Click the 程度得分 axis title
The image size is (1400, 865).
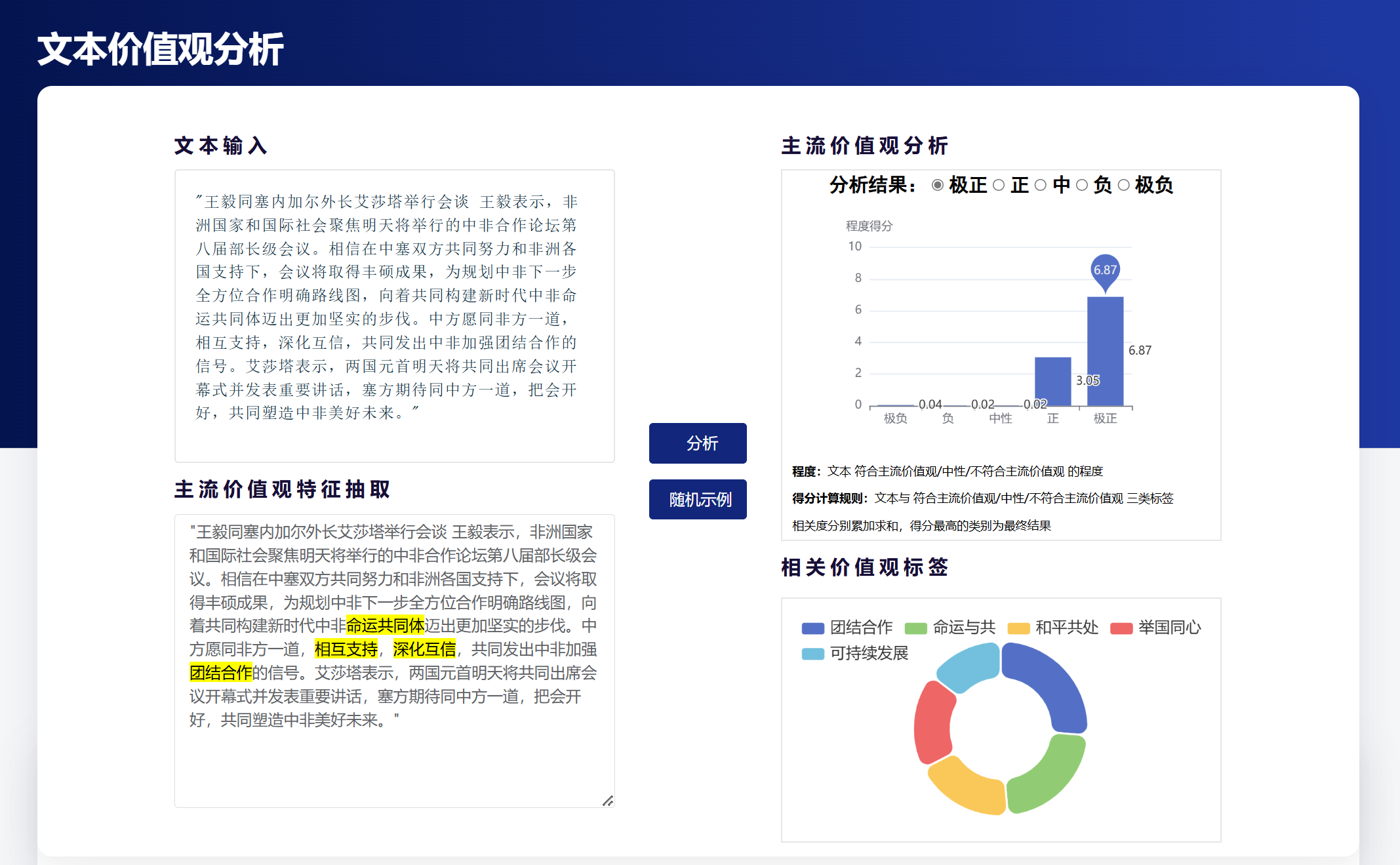tap(869, 226)
